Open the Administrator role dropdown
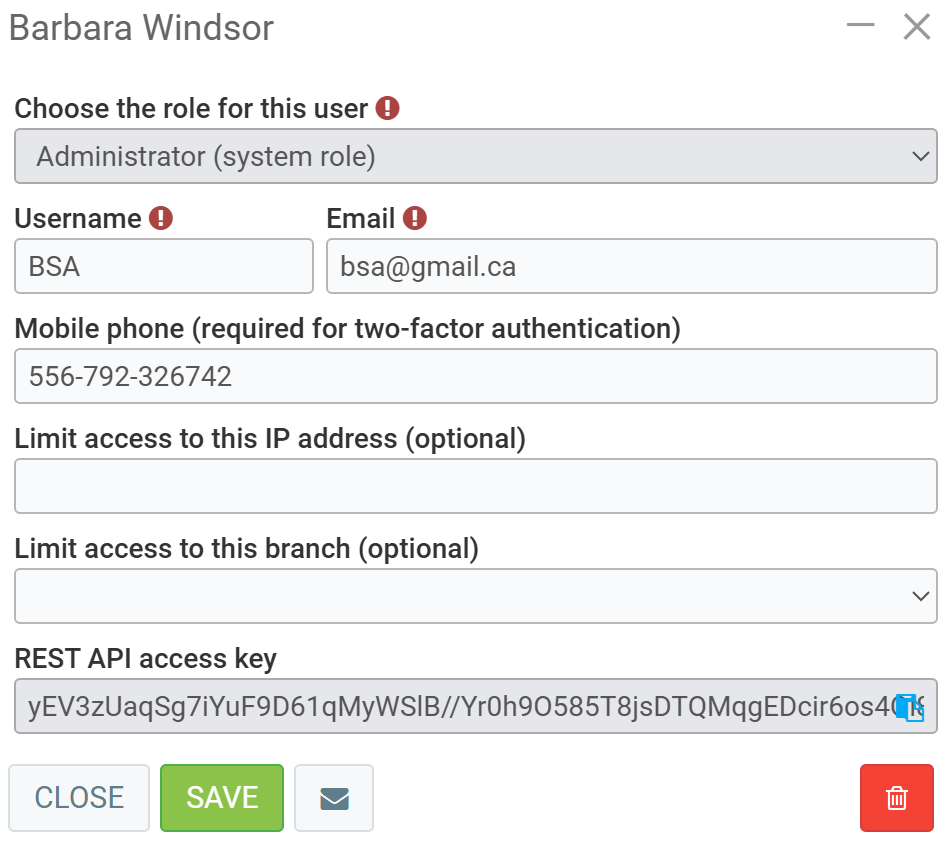This screenshot has width=949, height=846. point(476,156)
